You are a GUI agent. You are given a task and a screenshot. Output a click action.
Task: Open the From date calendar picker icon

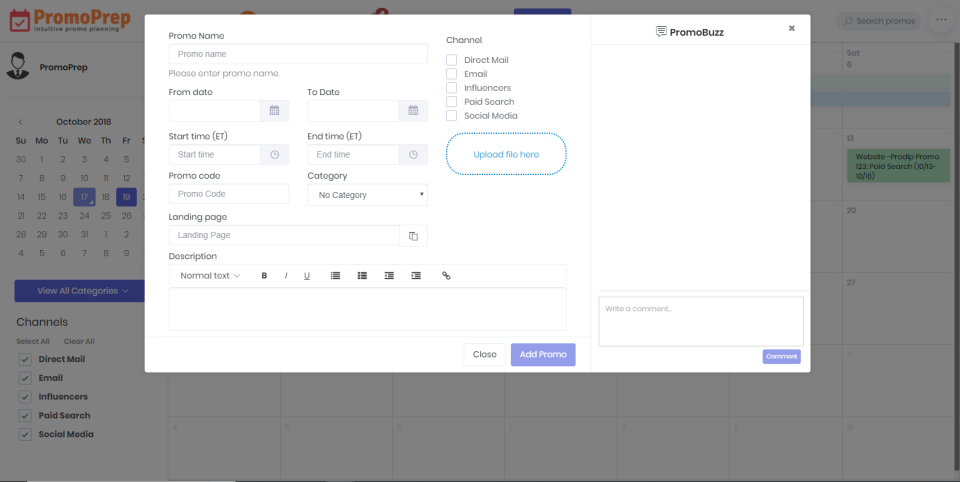[x=274, y=111]
